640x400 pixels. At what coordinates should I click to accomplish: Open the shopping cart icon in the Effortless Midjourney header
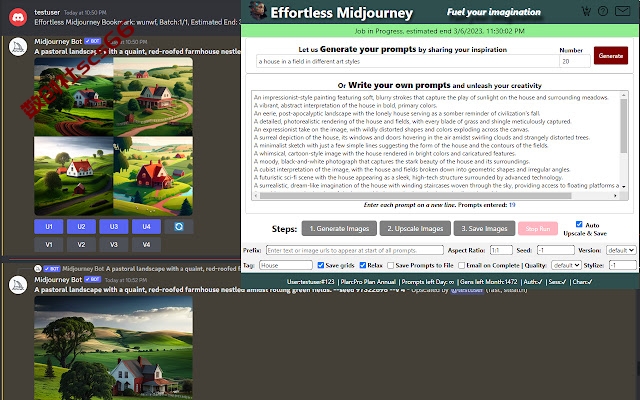click(x=586, y=11)
